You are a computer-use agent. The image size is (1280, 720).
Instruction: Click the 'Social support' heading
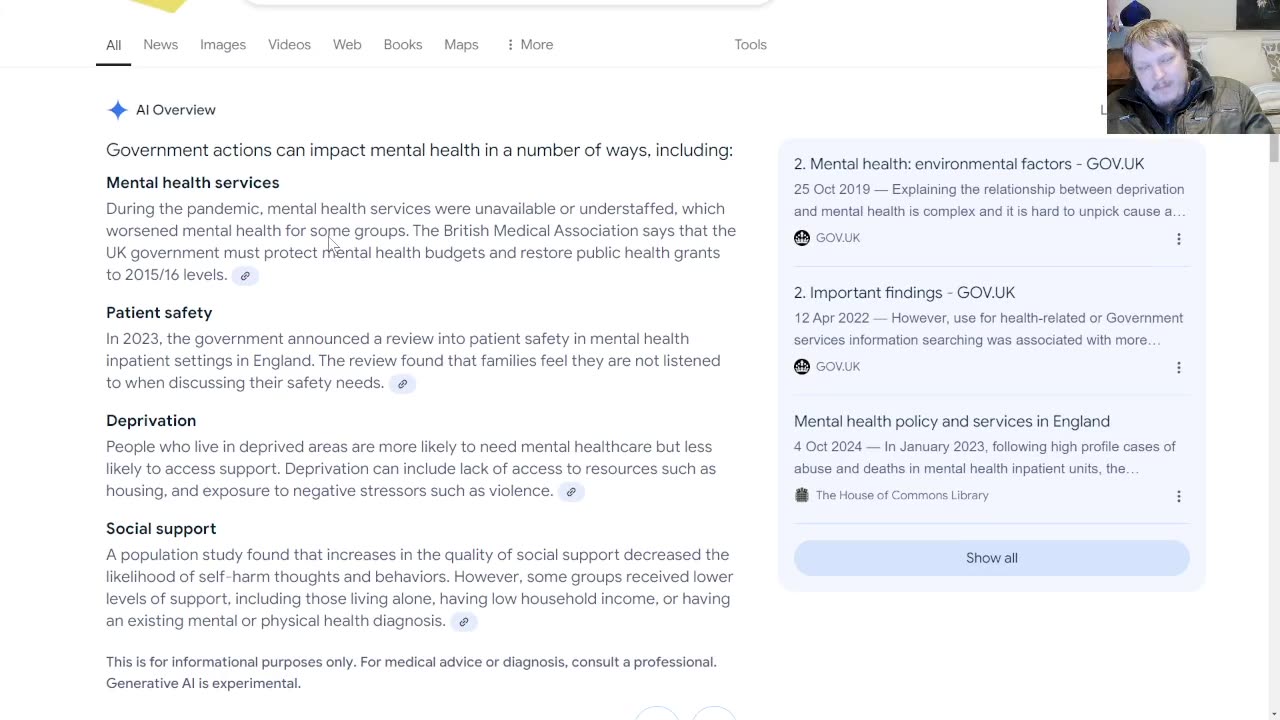[161, 529]
